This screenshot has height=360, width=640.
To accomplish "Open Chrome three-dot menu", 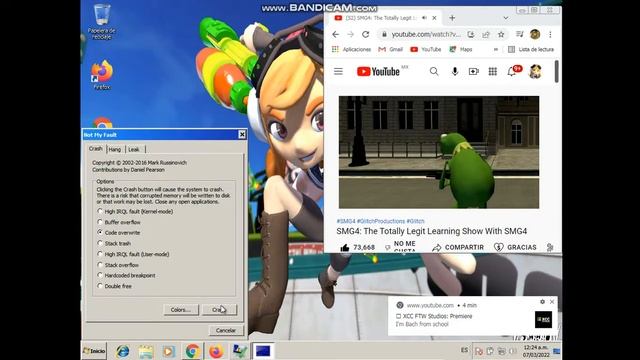I will coord(550,35).
